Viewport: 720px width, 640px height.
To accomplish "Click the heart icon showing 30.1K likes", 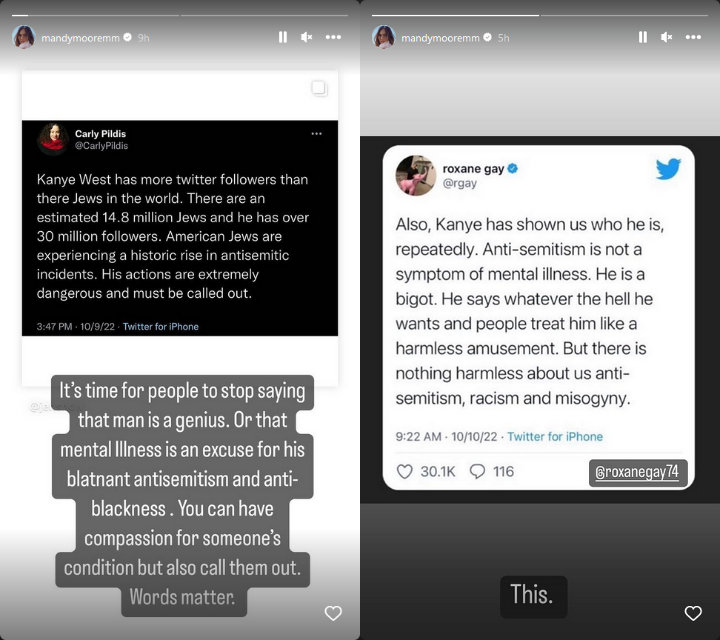I will (405, 472).
